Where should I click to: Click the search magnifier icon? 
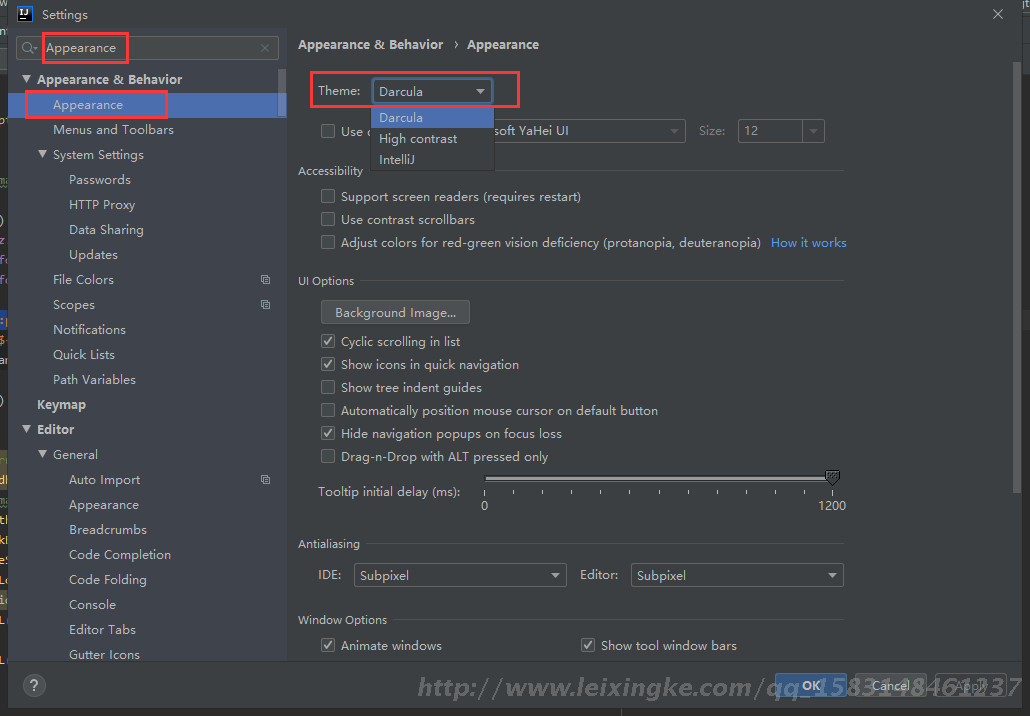[x=29, y=48]
